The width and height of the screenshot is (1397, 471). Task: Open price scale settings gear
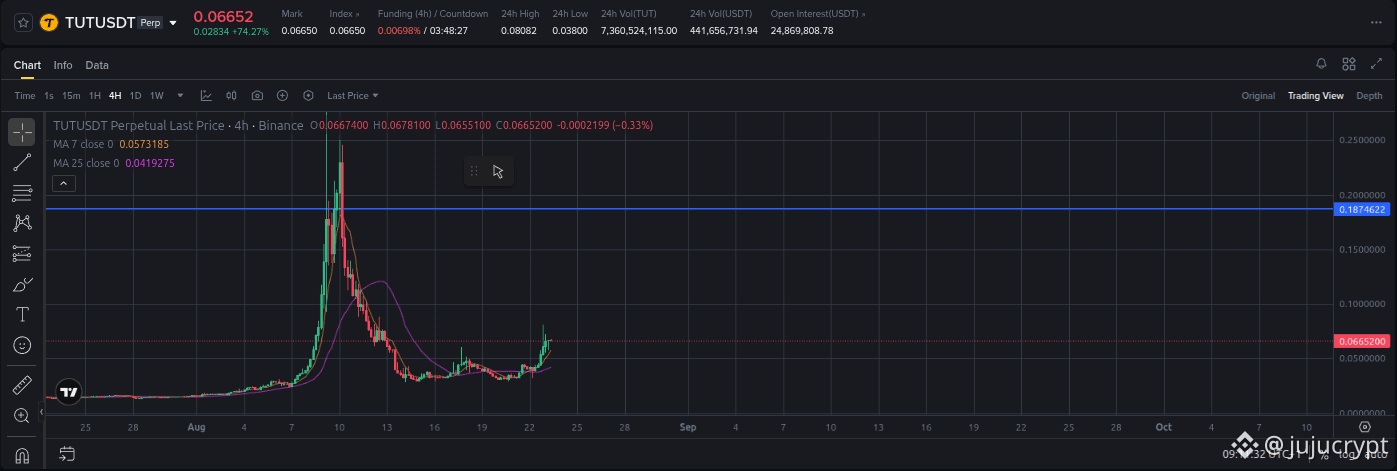[x=1365, y=426]
